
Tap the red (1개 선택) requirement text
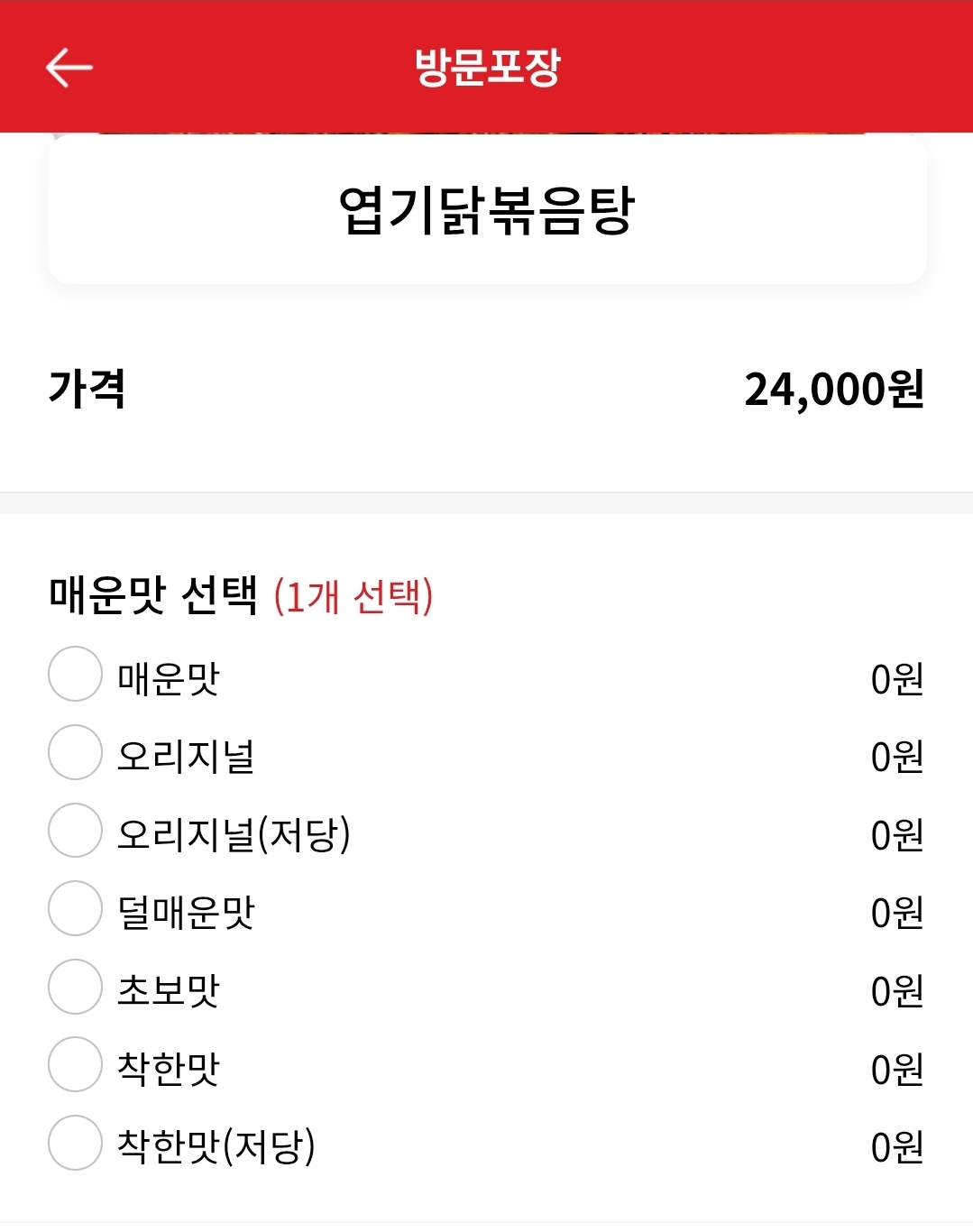coord(353,596)
